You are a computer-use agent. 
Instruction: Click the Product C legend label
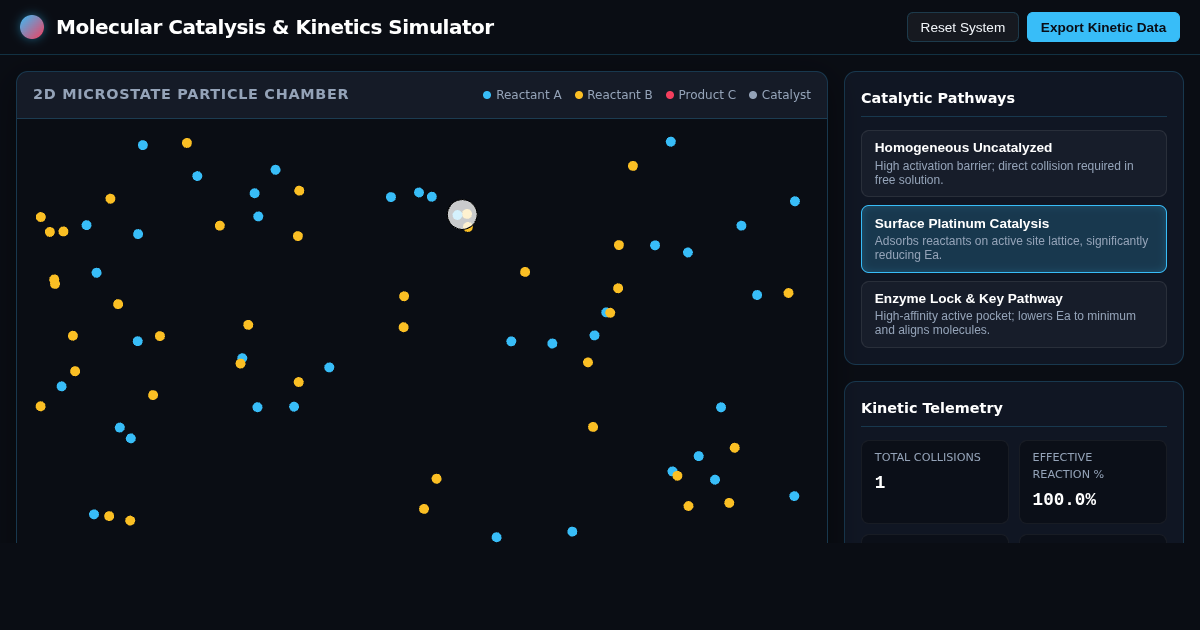[707, 95]
